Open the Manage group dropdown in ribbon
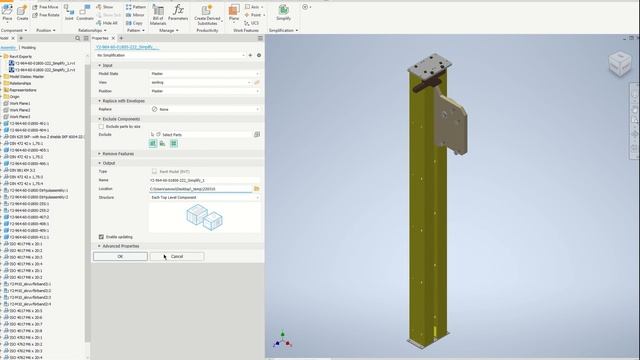Image resolution: width=640 pixels, height=360 pixels. tap(169, 31)
